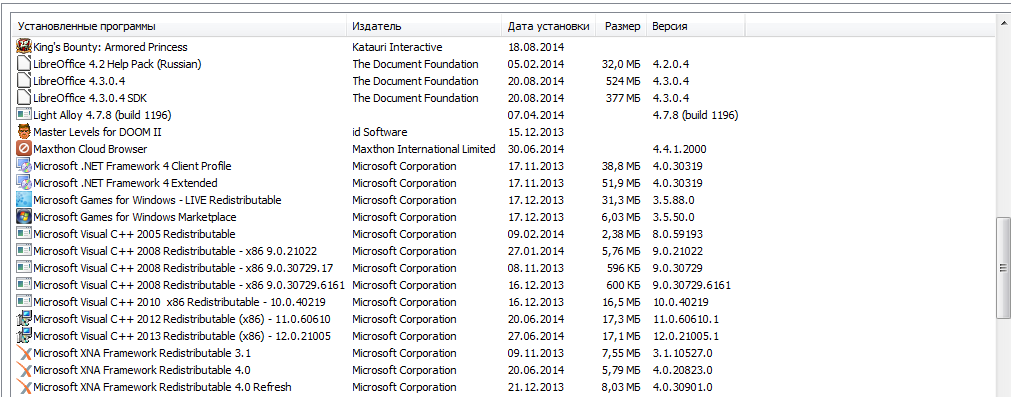Click the Games for Windows Marketplace icon

23,217
